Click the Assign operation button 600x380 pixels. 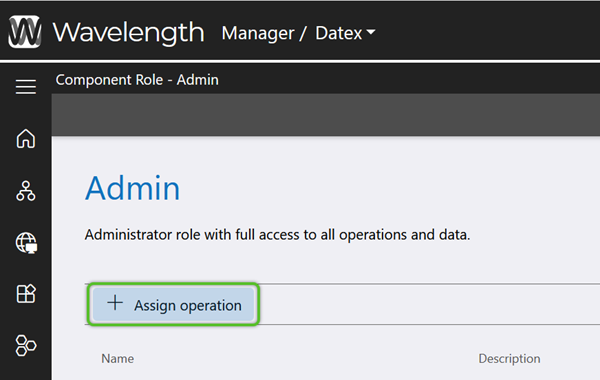(173, 305)
